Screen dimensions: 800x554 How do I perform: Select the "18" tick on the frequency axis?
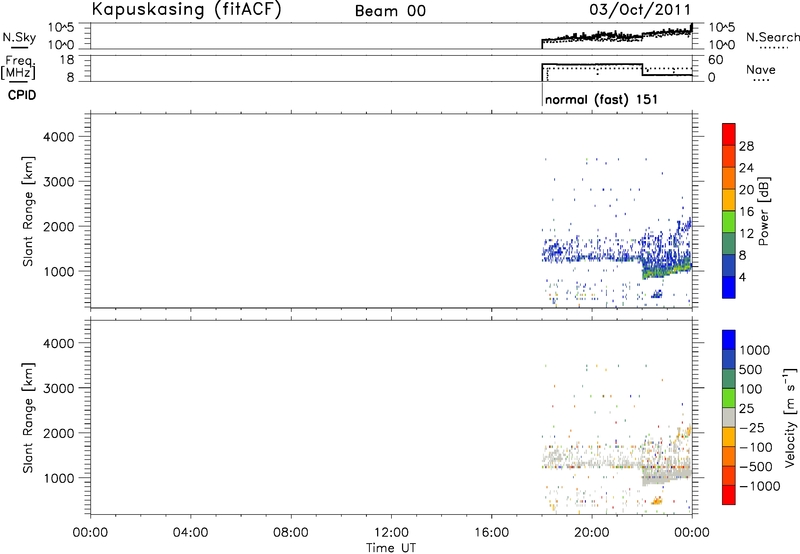click(66, 60)
